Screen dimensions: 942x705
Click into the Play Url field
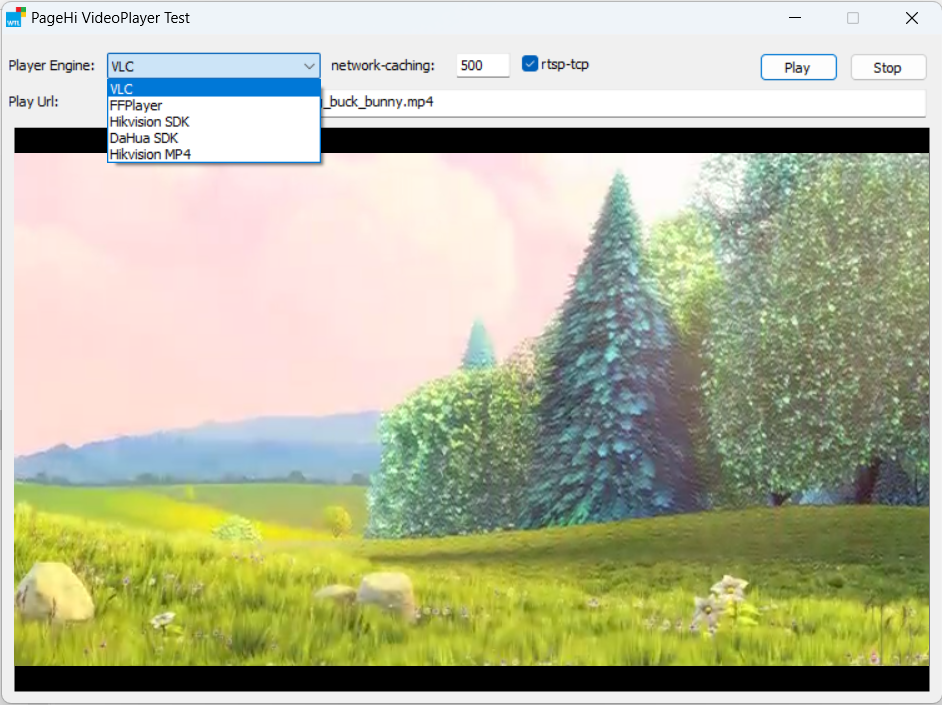623,102
